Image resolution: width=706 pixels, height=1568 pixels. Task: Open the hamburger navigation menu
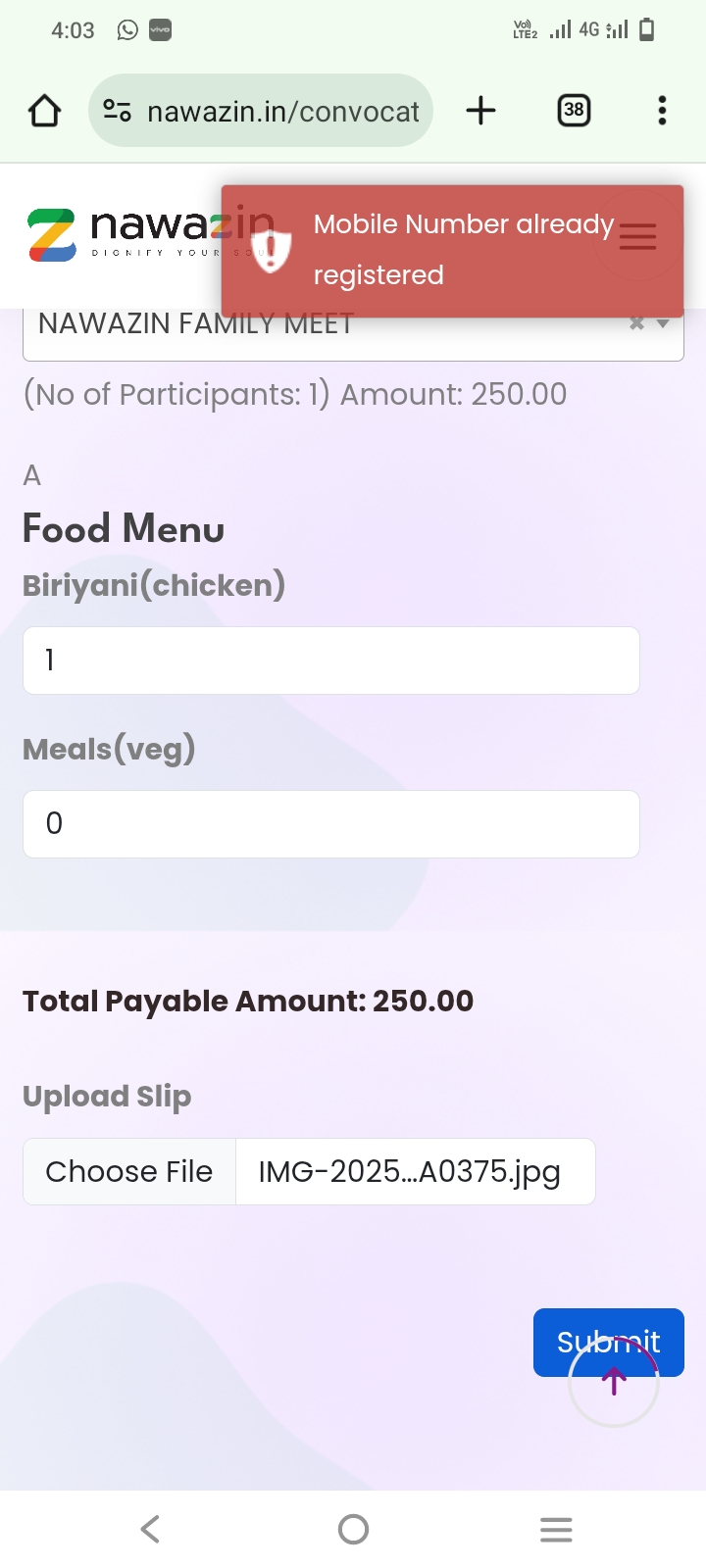638,236
